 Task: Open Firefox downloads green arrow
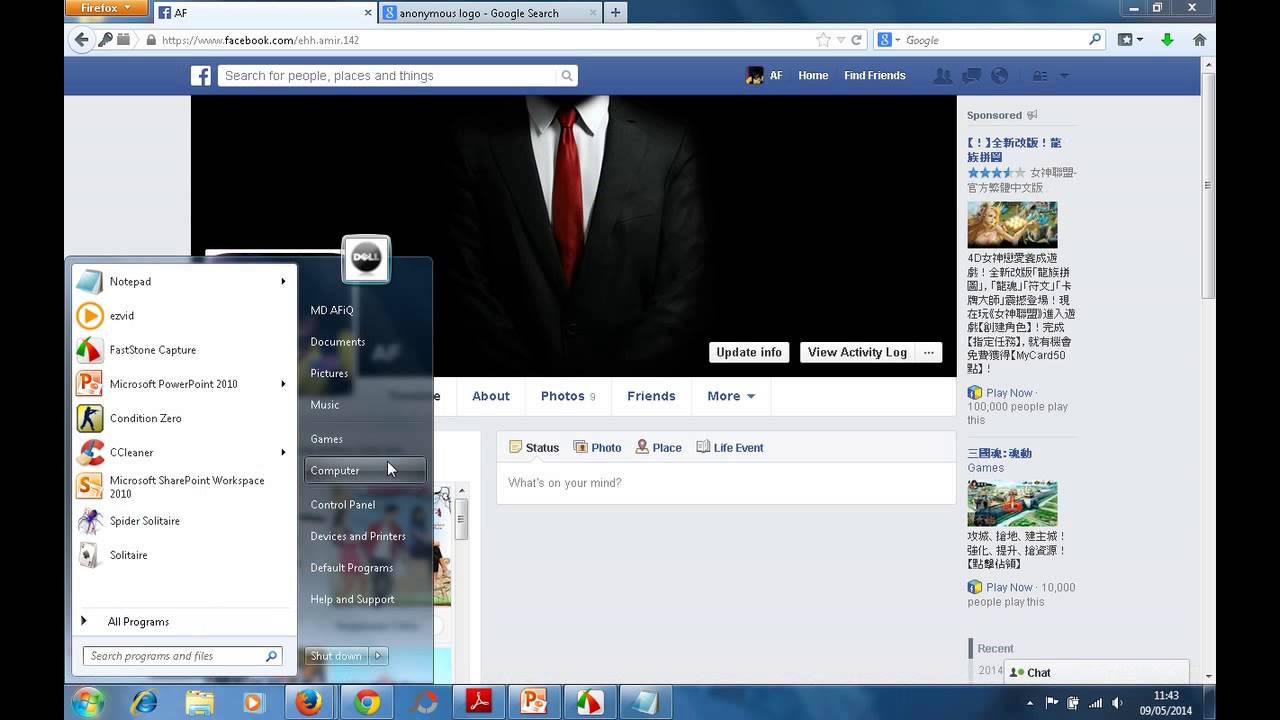[1167, 40]
